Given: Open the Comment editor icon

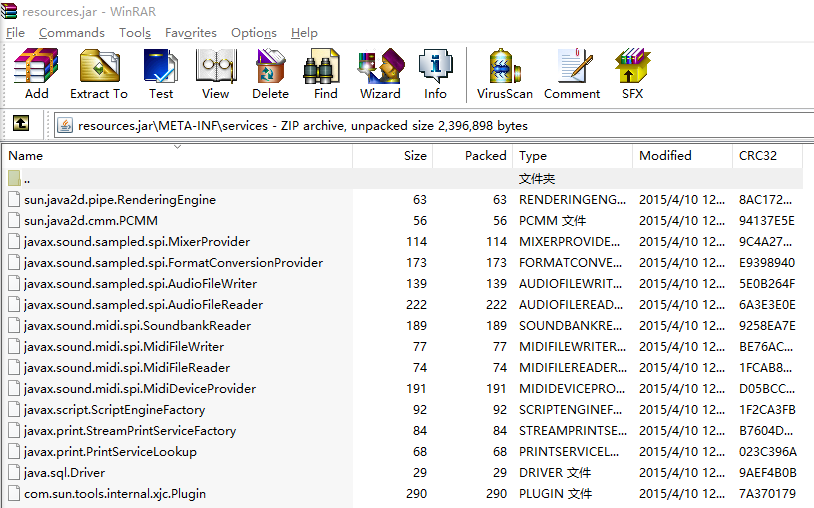Looking at the screenshot, I should (572, 74).
